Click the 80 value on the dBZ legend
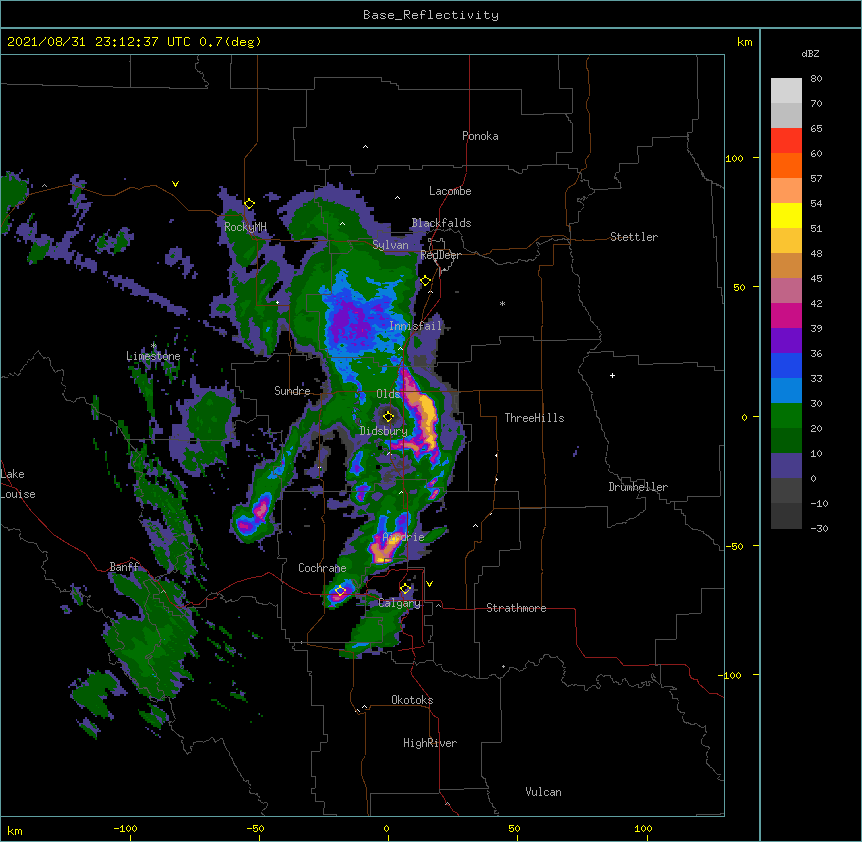 (816, 79)
